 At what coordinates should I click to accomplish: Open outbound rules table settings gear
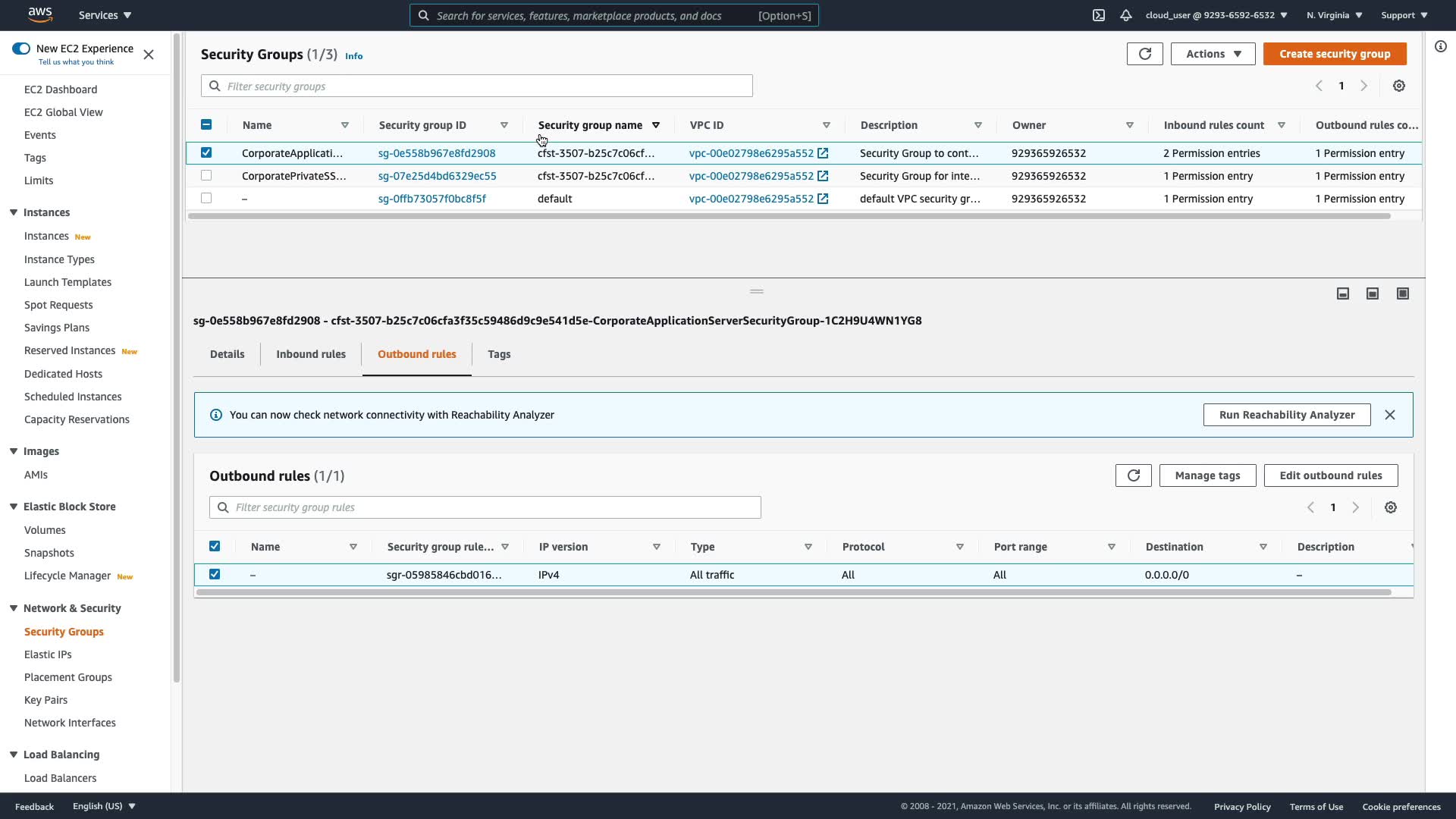[x=1391, y=507]
